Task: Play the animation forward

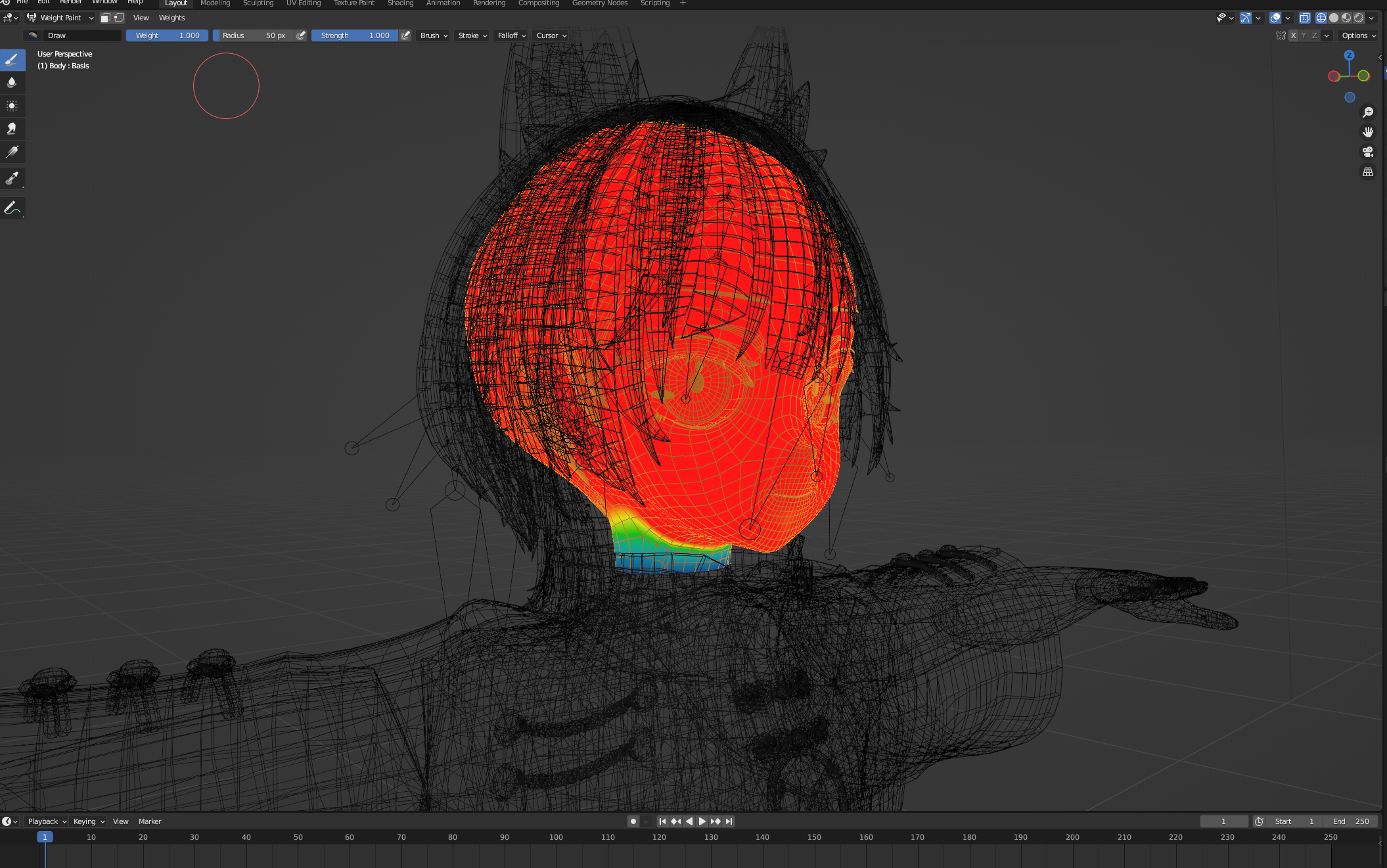Action: point(702,821)
